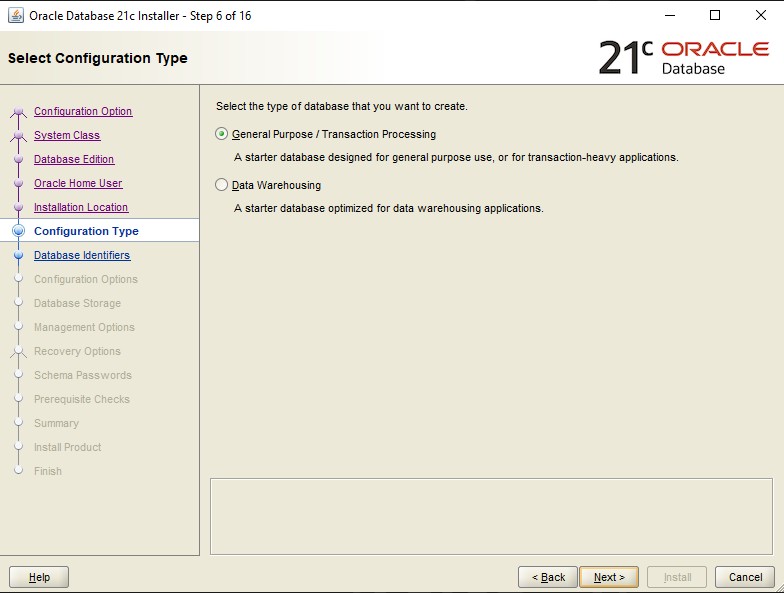Click the Oracle 21c Database logo

(x=684, y=58)
